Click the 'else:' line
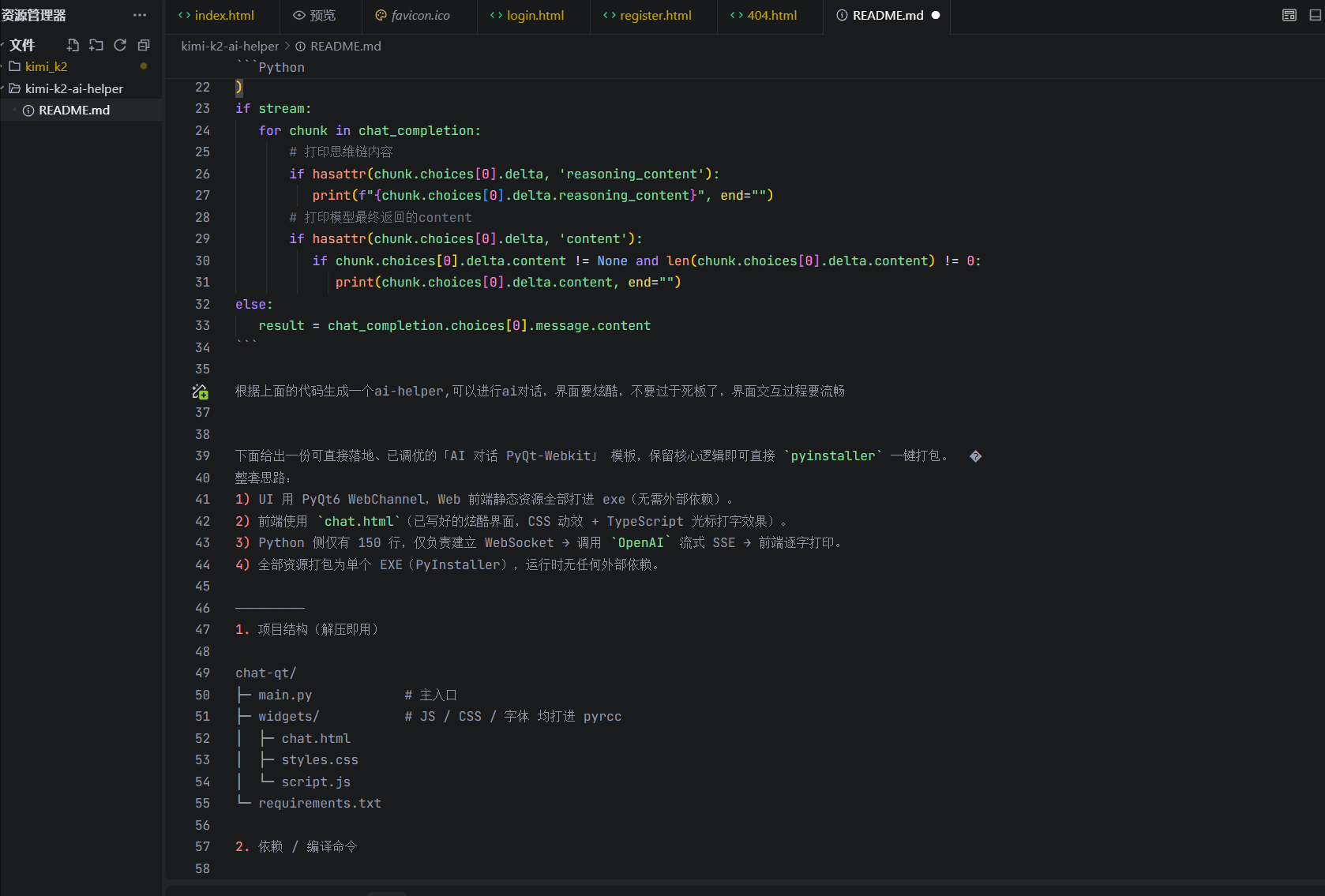The image size is (1325, 896). coord(254,304)
